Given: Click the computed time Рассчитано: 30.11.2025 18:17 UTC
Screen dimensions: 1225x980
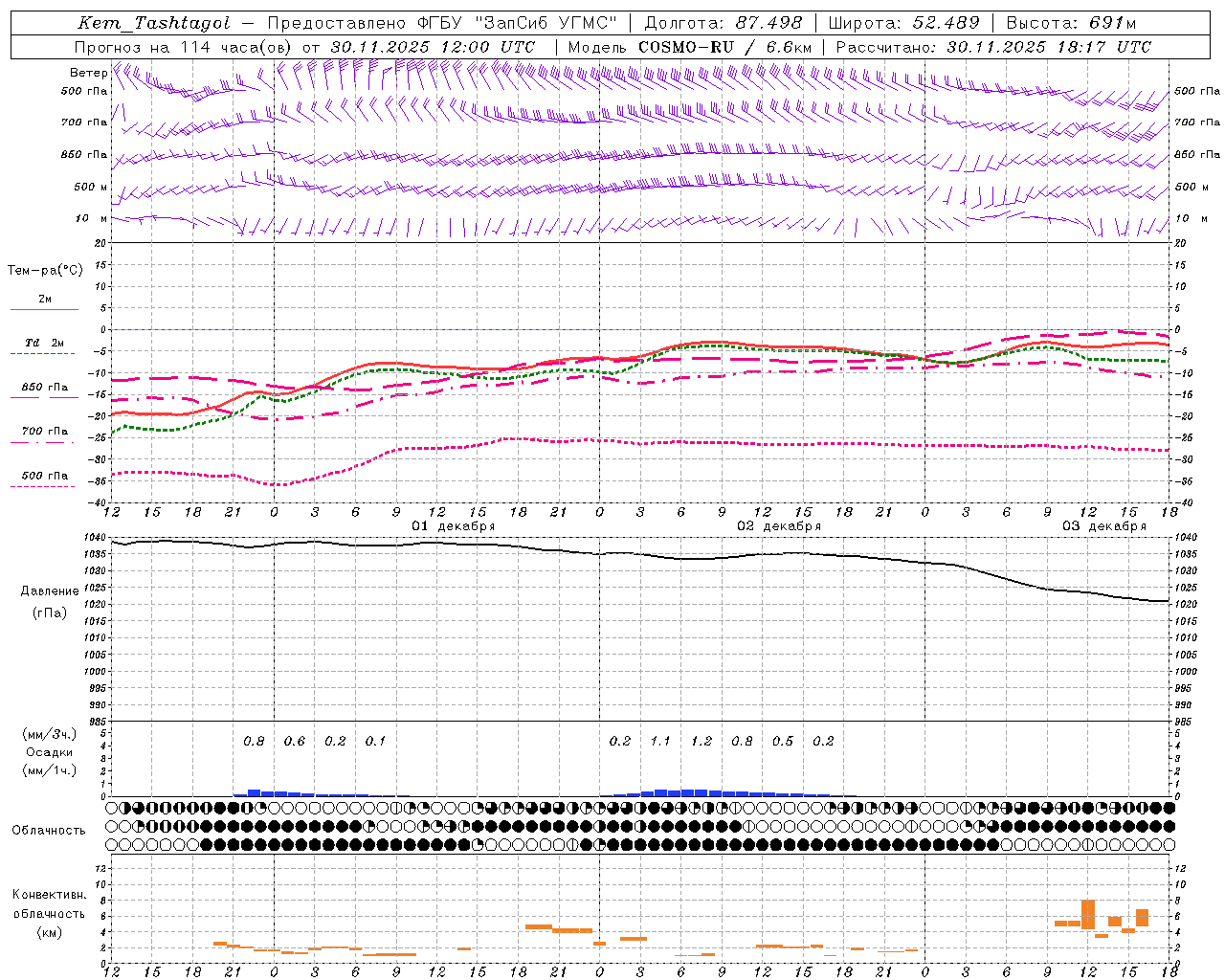Looking at the screenshot, I should (x=993, y=47).
